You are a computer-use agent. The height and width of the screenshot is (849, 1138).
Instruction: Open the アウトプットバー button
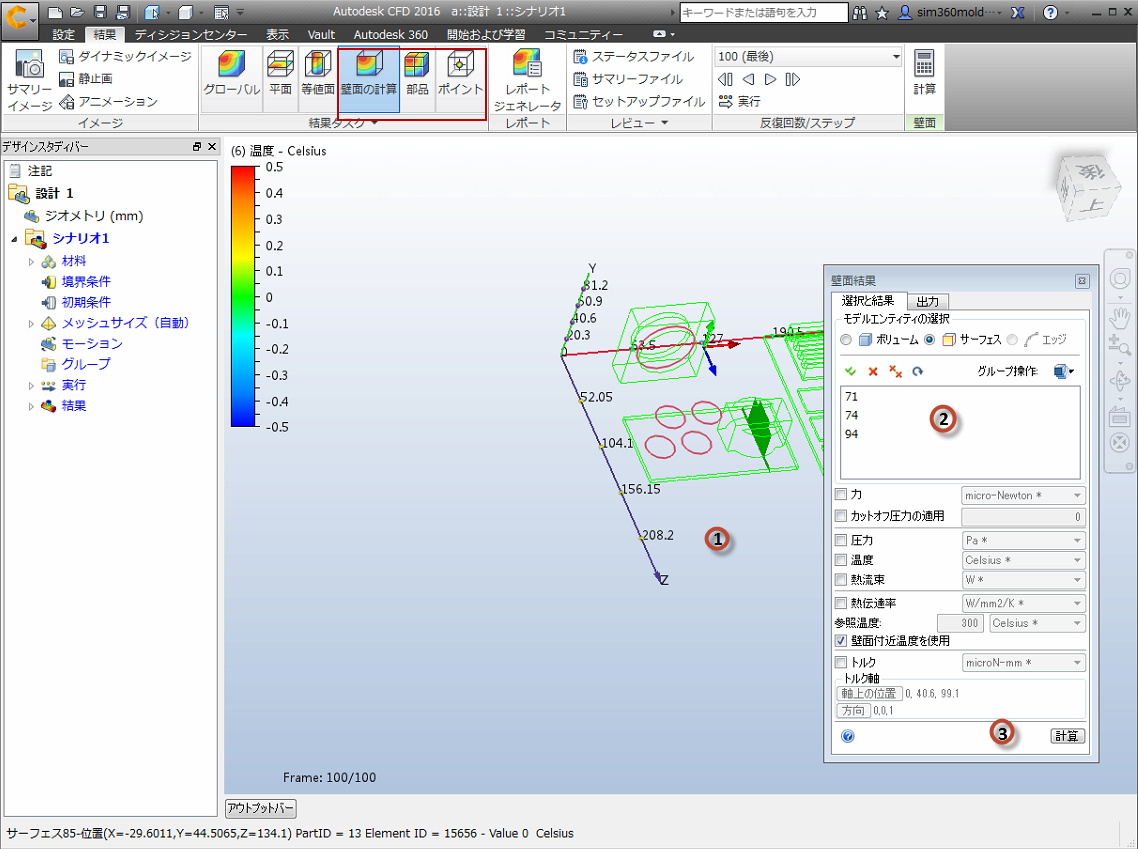[261, 808]
